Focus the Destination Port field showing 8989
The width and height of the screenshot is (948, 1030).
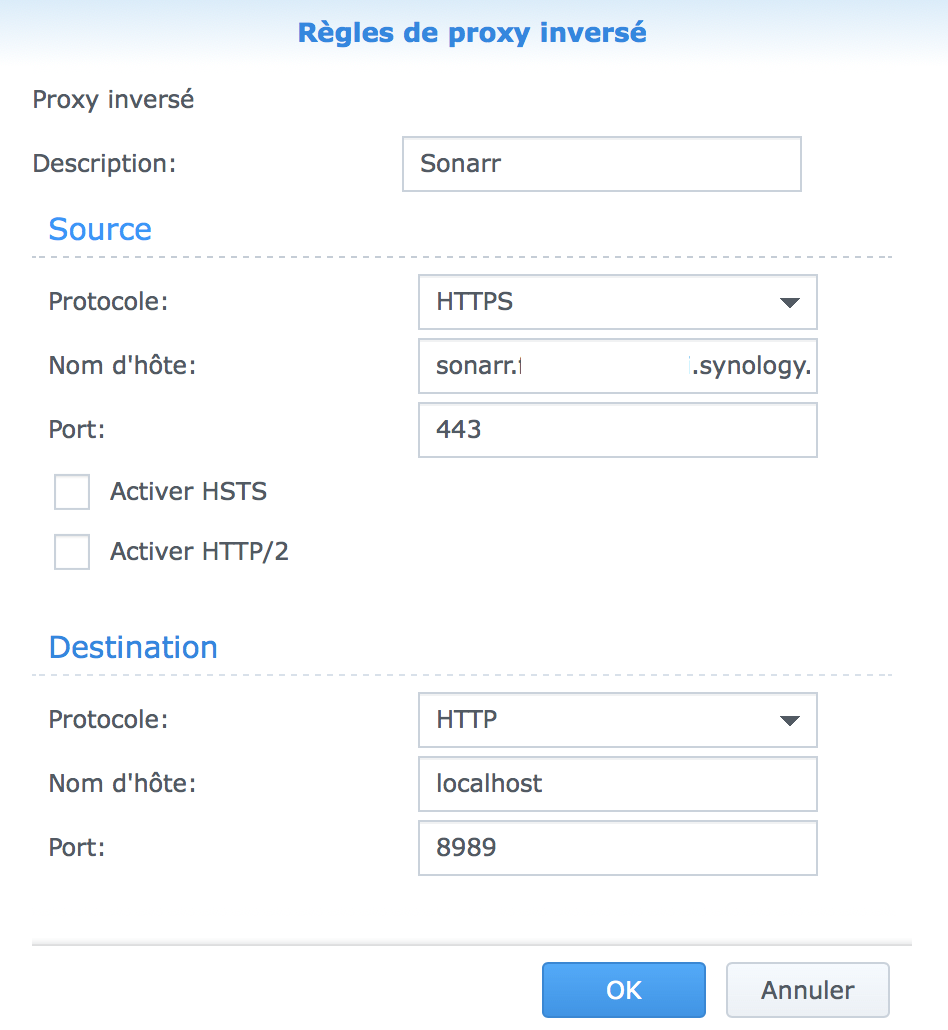coord(617,848)
